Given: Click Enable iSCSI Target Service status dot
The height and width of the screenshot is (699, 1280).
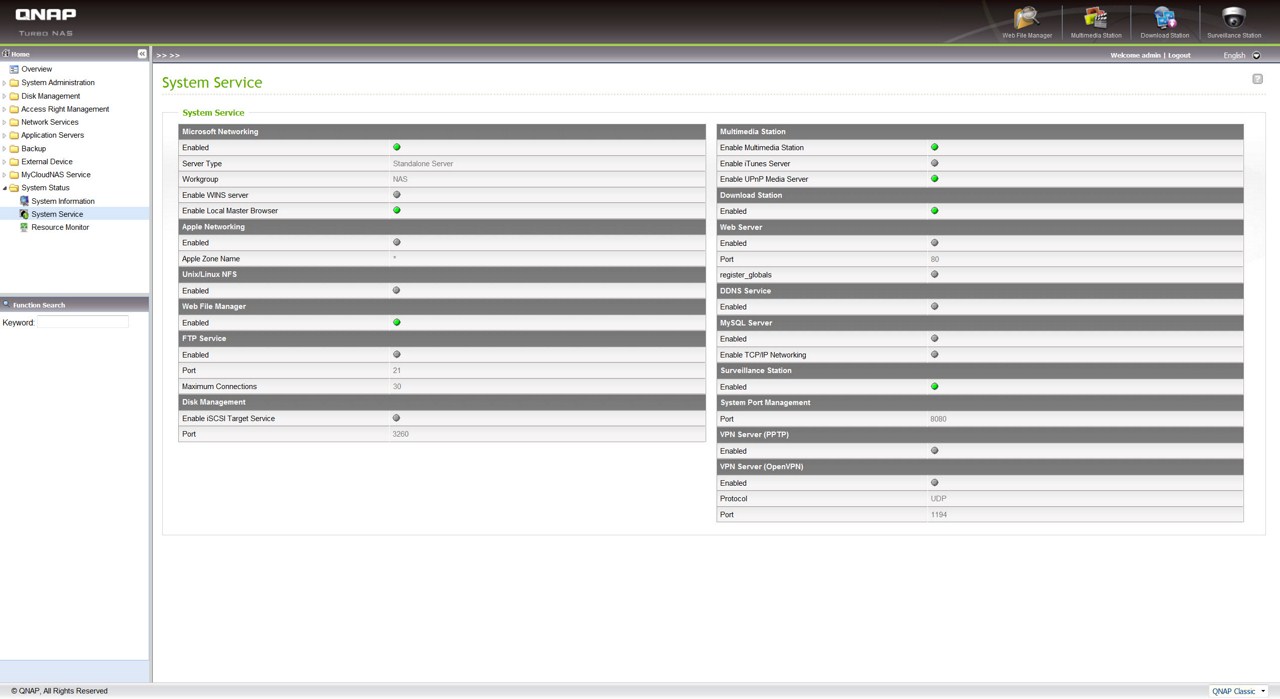Looking at the screenshot, I should (x=397, y=418).
